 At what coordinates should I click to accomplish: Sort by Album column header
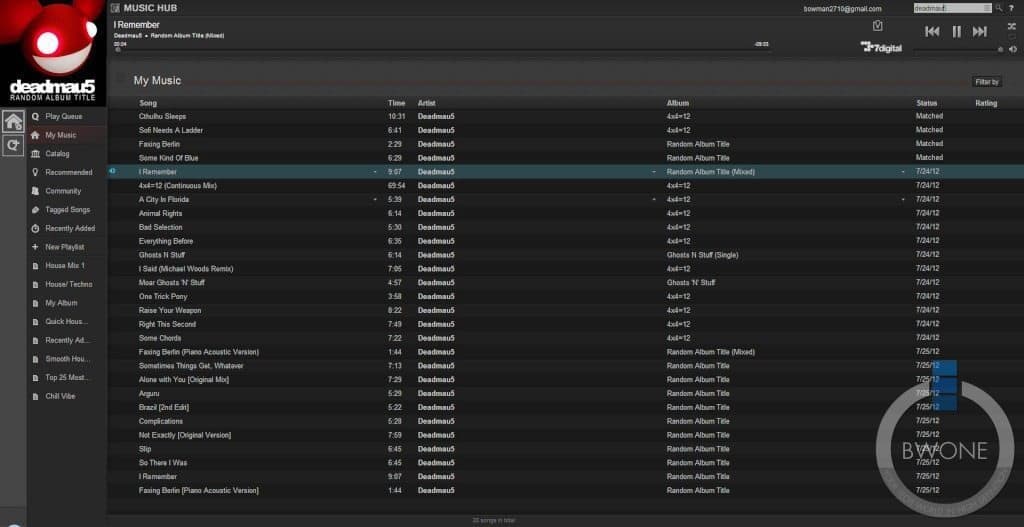(x=677, y=103)
